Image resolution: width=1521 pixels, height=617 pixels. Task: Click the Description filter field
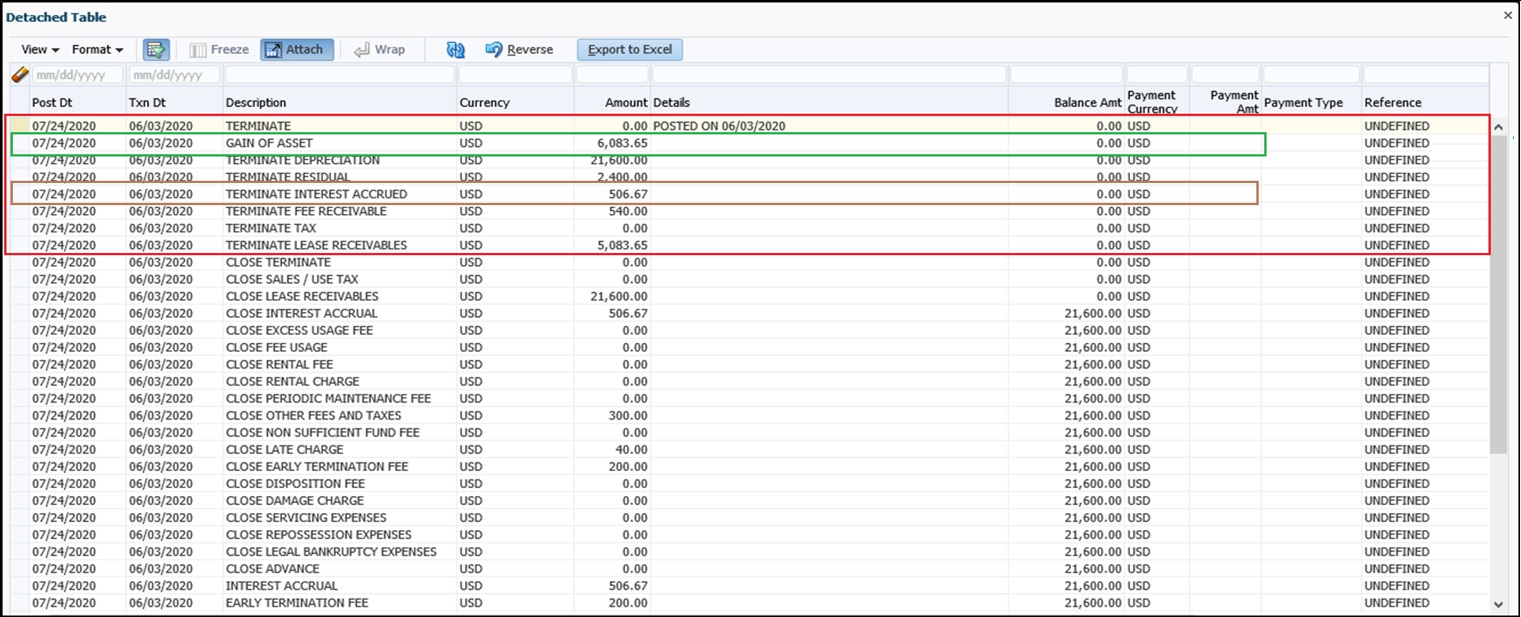(x=340, y=75)
